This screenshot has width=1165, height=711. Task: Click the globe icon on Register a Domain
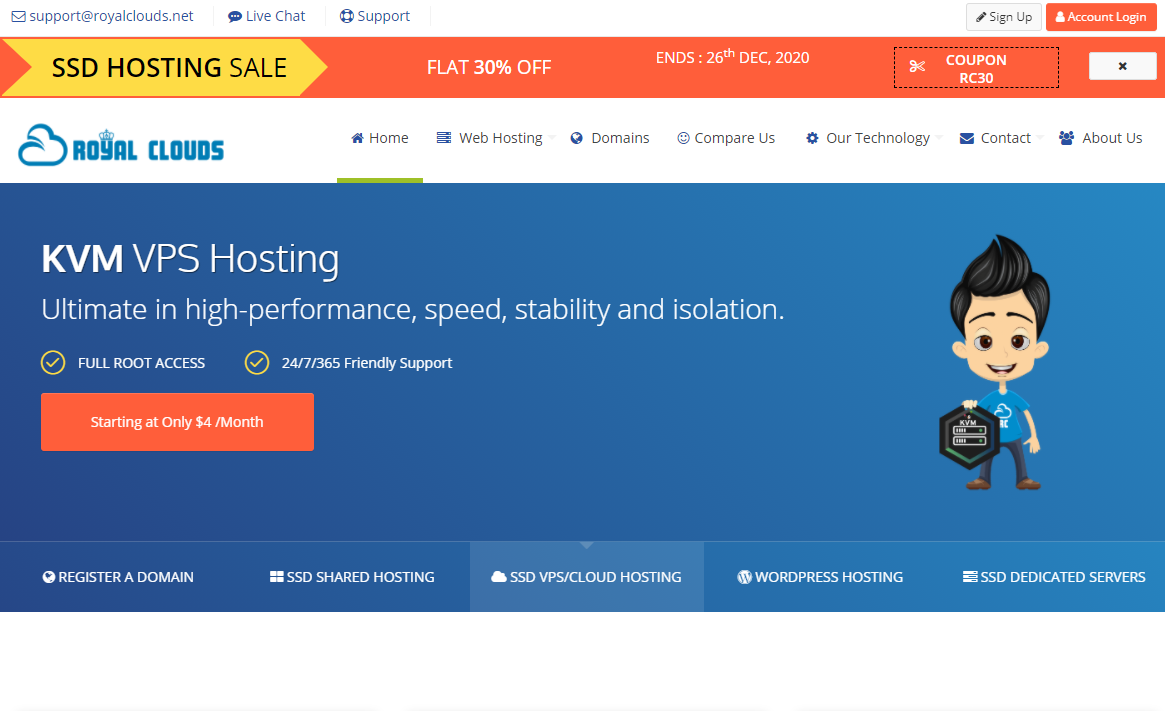click(49, 577)
